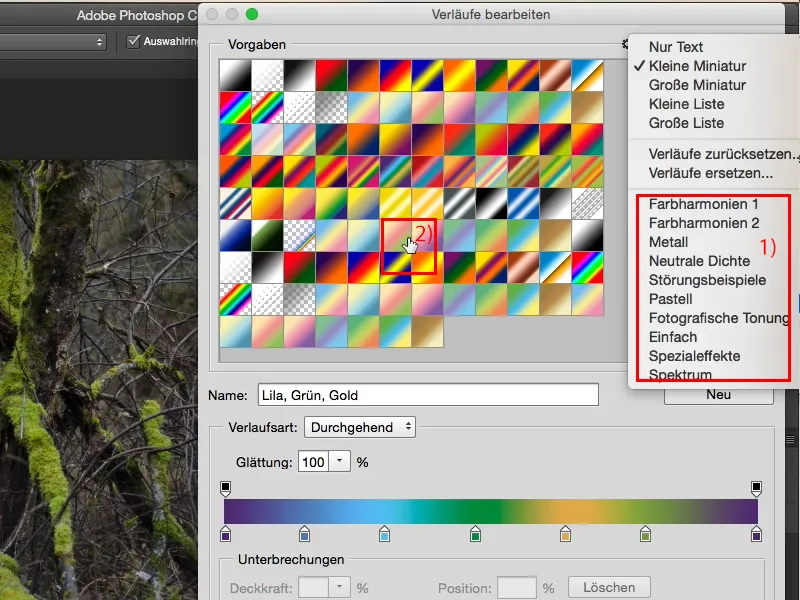This screenshot has height=600, width=800.
Task: Select the green color stop
Action: point(474,534)
